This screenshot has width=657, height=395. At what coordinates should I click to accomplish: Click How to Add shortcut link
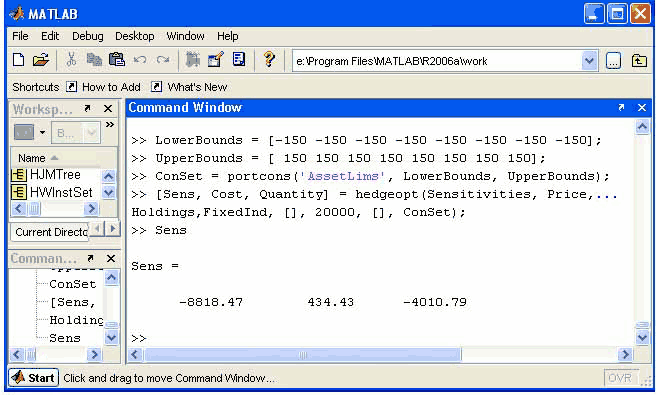(111, 87)
